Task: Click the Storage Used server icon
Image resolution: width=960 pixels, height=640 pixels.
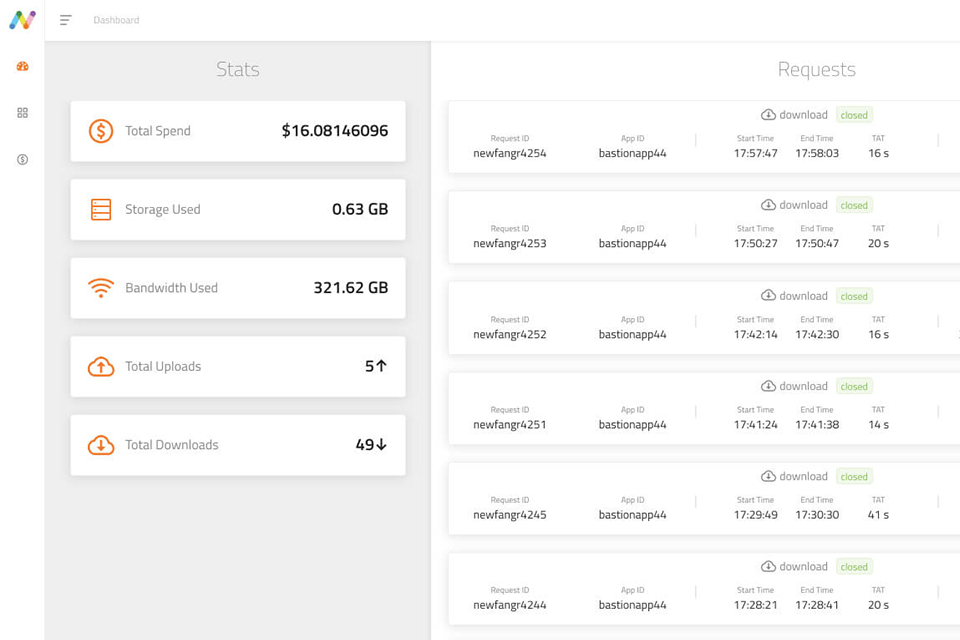Action: point(101,209)
